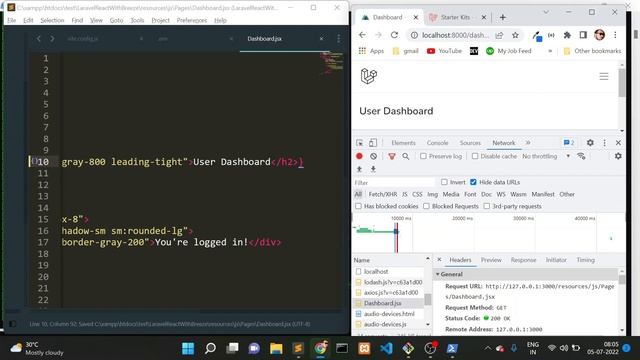Open network conditions wifi icon
Image resolution: width=640 pixels, height=360 pixels.
pyautogui.click(x=582, y=156)
